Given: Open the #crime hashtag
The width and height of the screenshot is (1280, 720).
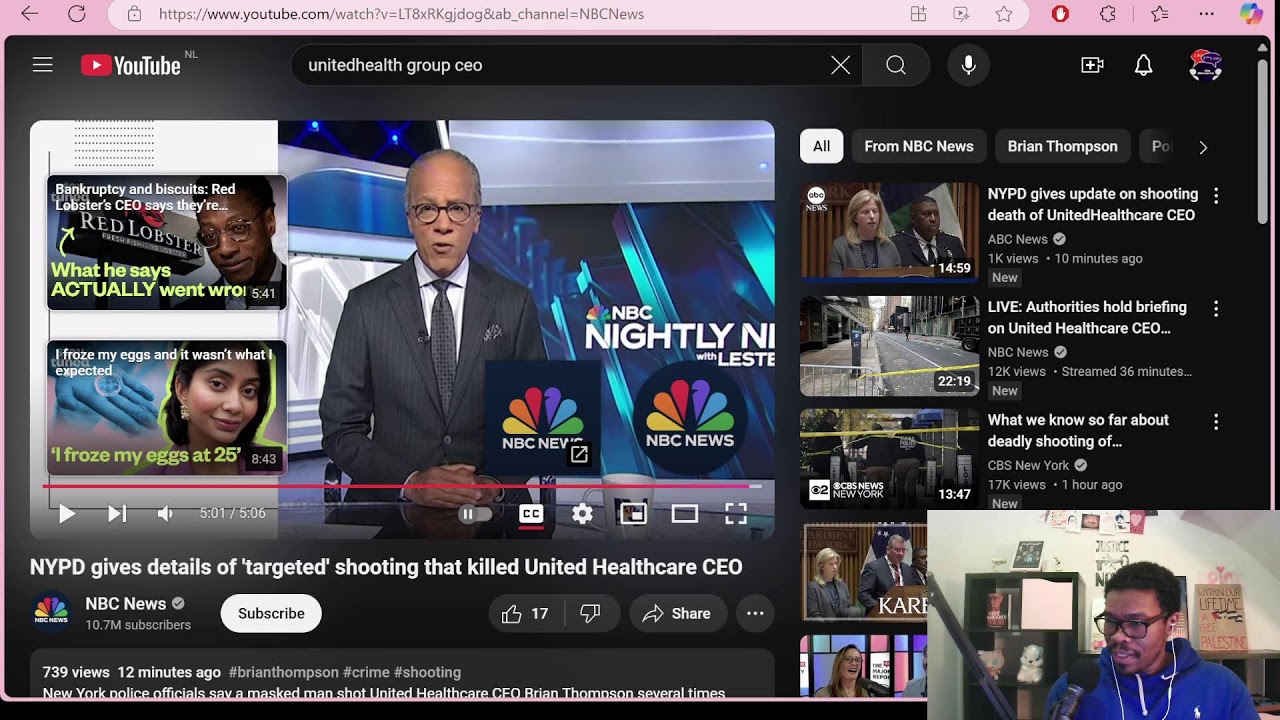Looking at the screenshot, I should [x=366, y=672].
